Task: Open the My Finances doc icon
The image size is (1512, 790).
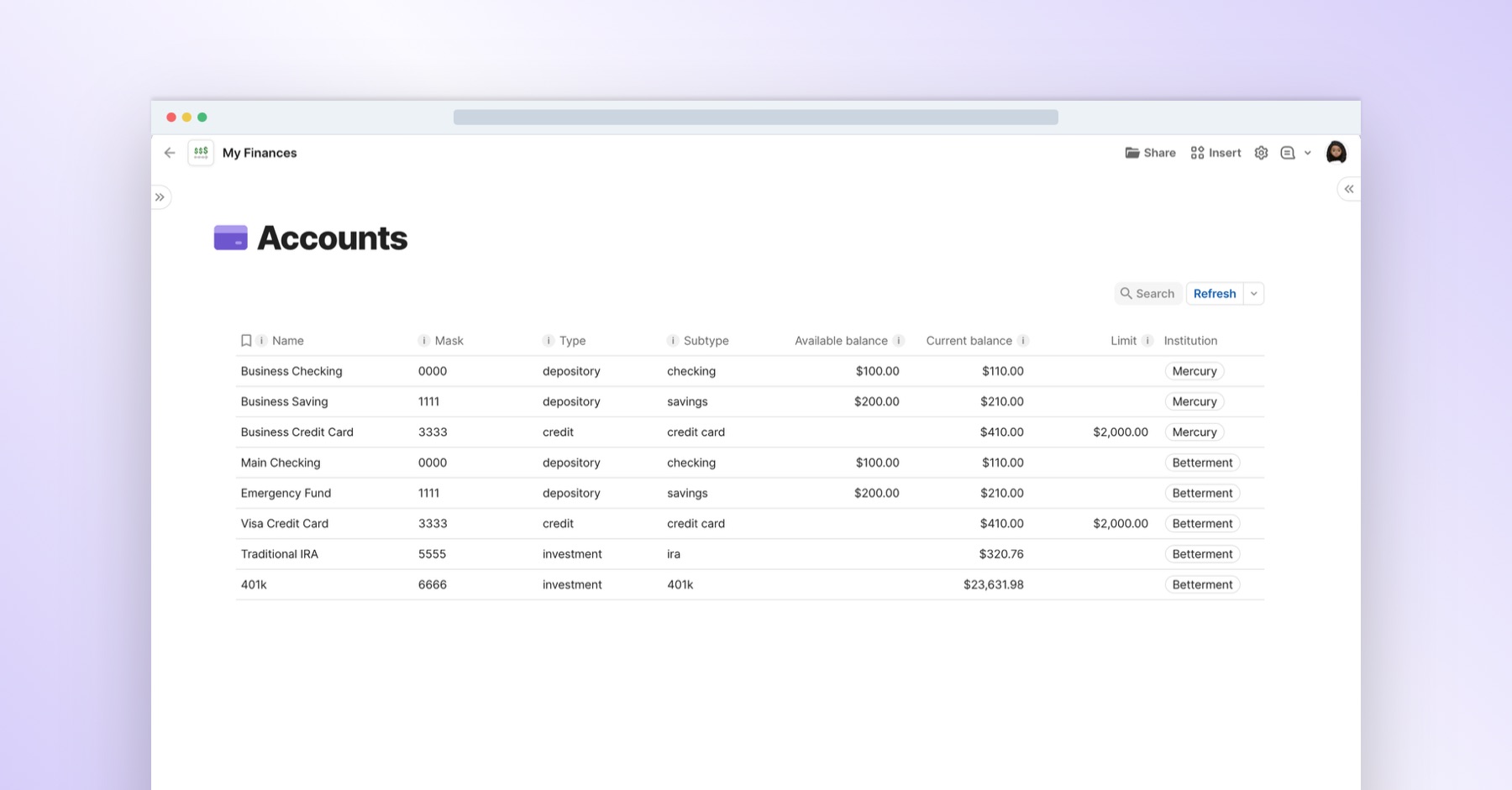Action: click(201, 153)
